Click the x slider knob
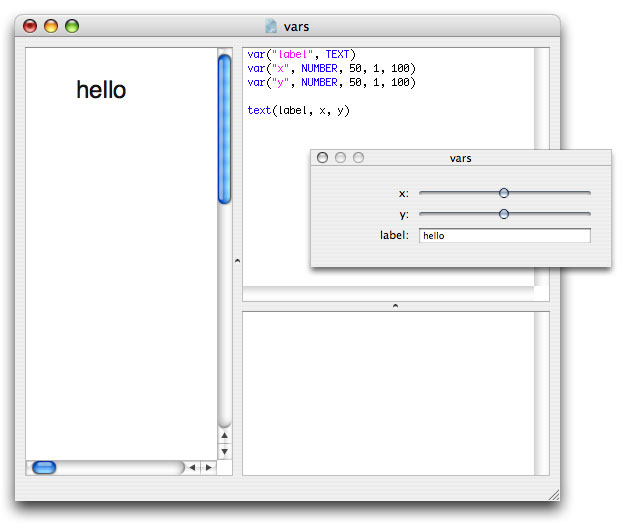622x523 pixels. [x=504, y=193]
